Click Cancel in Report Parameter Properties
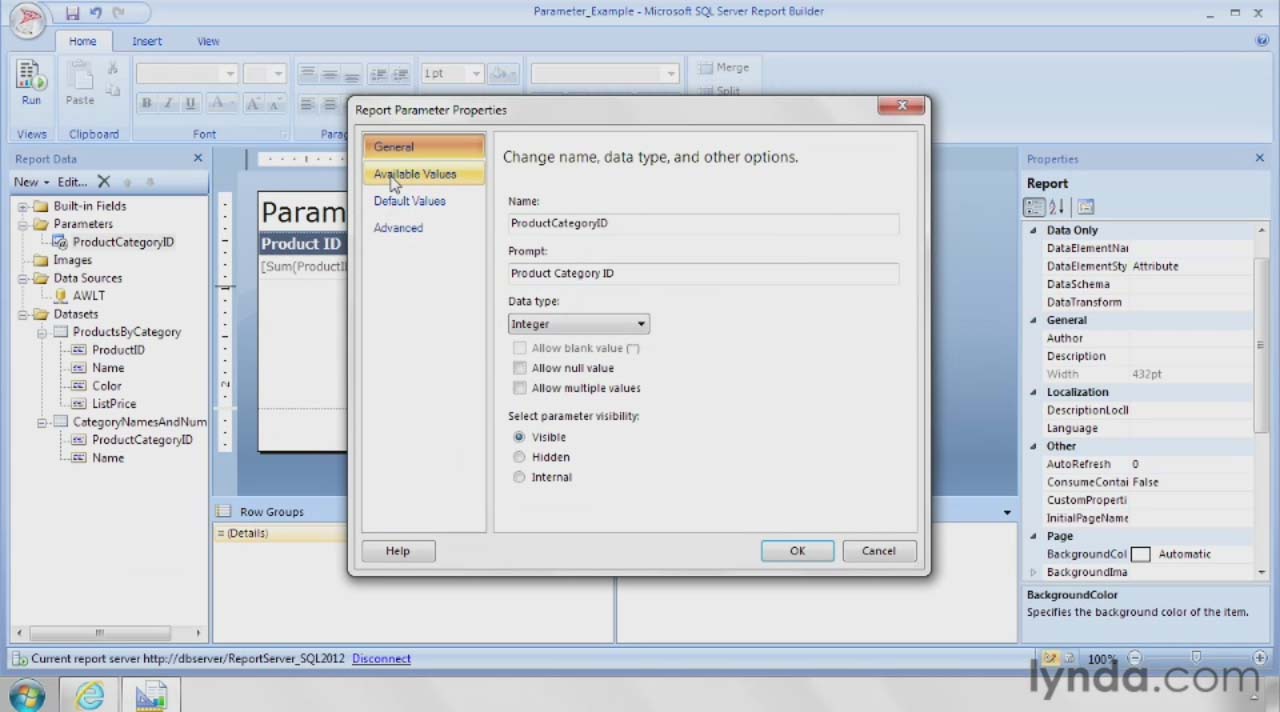Screen dimensions: 1280x712 point(879,551)
